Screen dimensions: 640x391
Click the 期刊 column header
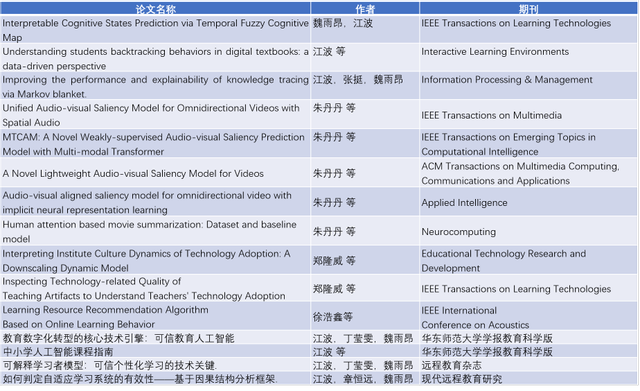coord(528,9)
